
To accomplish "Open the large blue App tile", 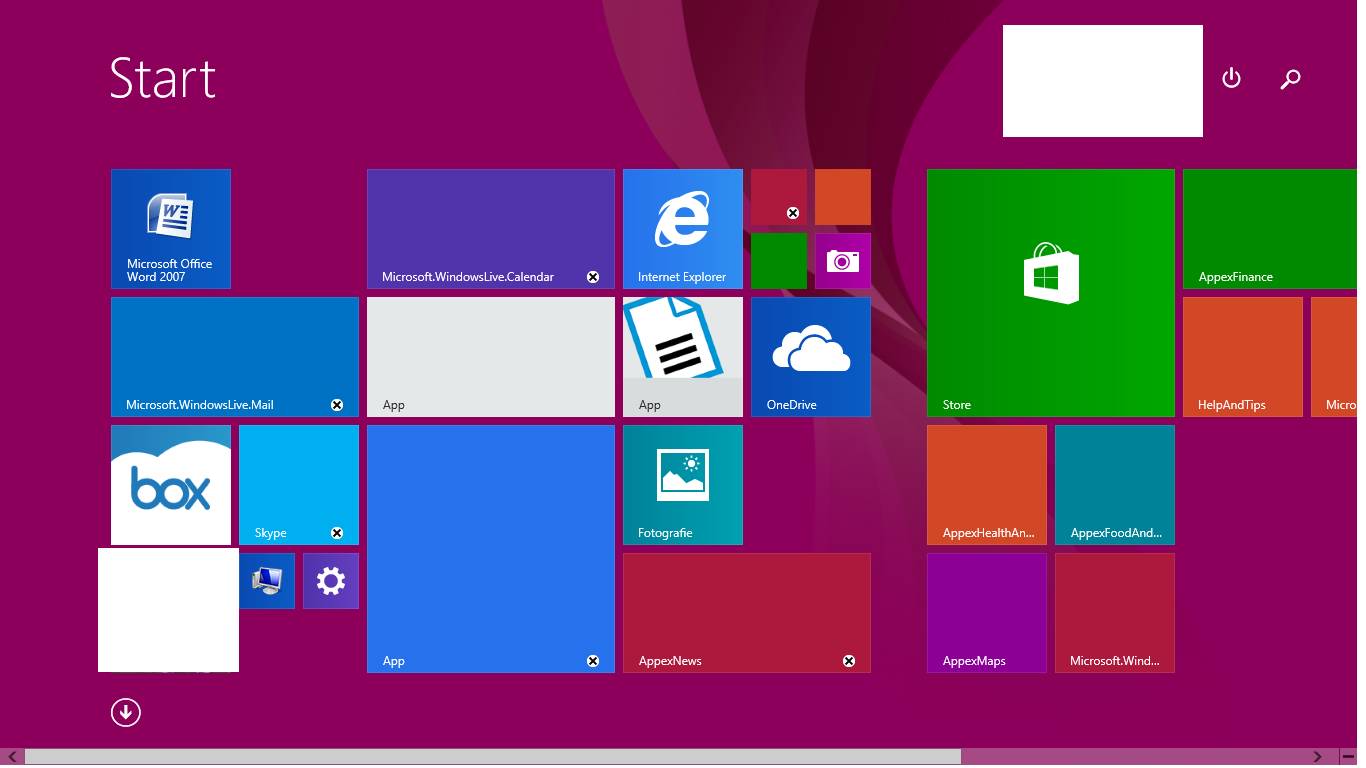I will point(491,549).
